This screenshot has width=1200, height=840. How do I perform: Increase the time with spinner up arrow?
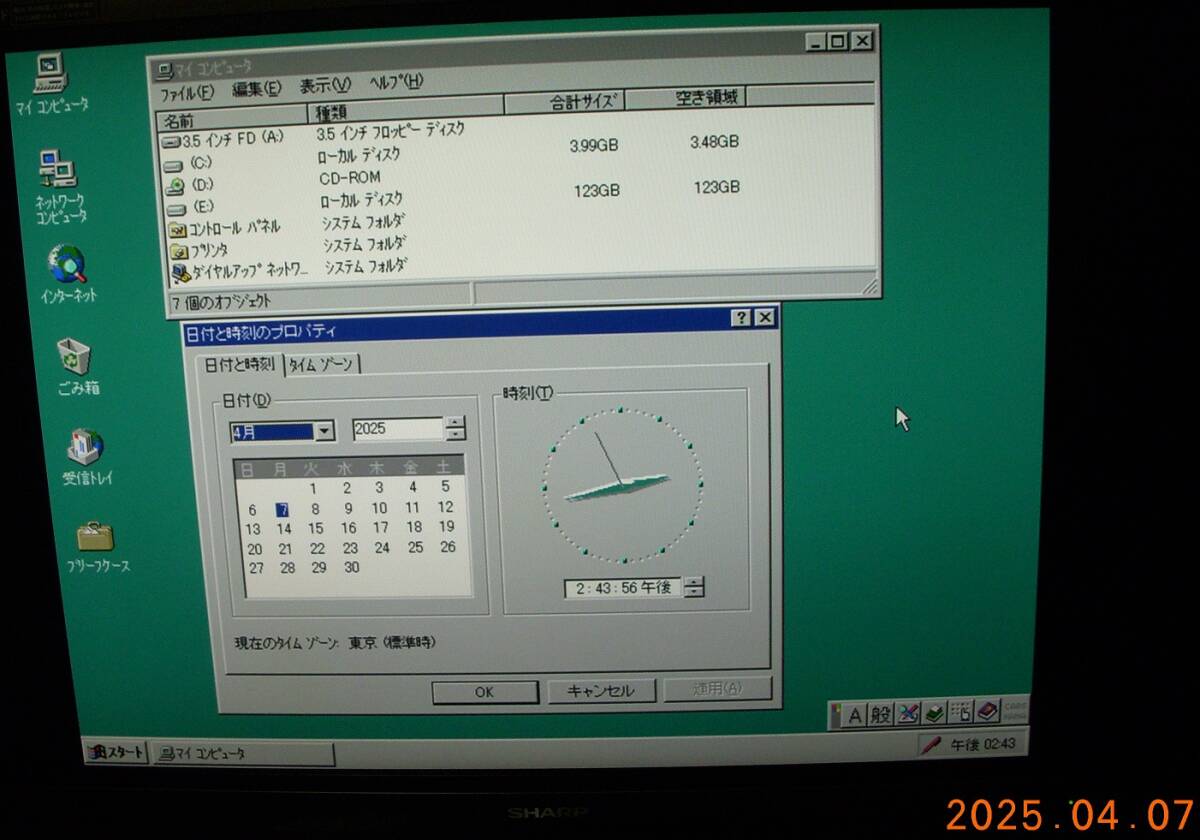pos(694,582)
